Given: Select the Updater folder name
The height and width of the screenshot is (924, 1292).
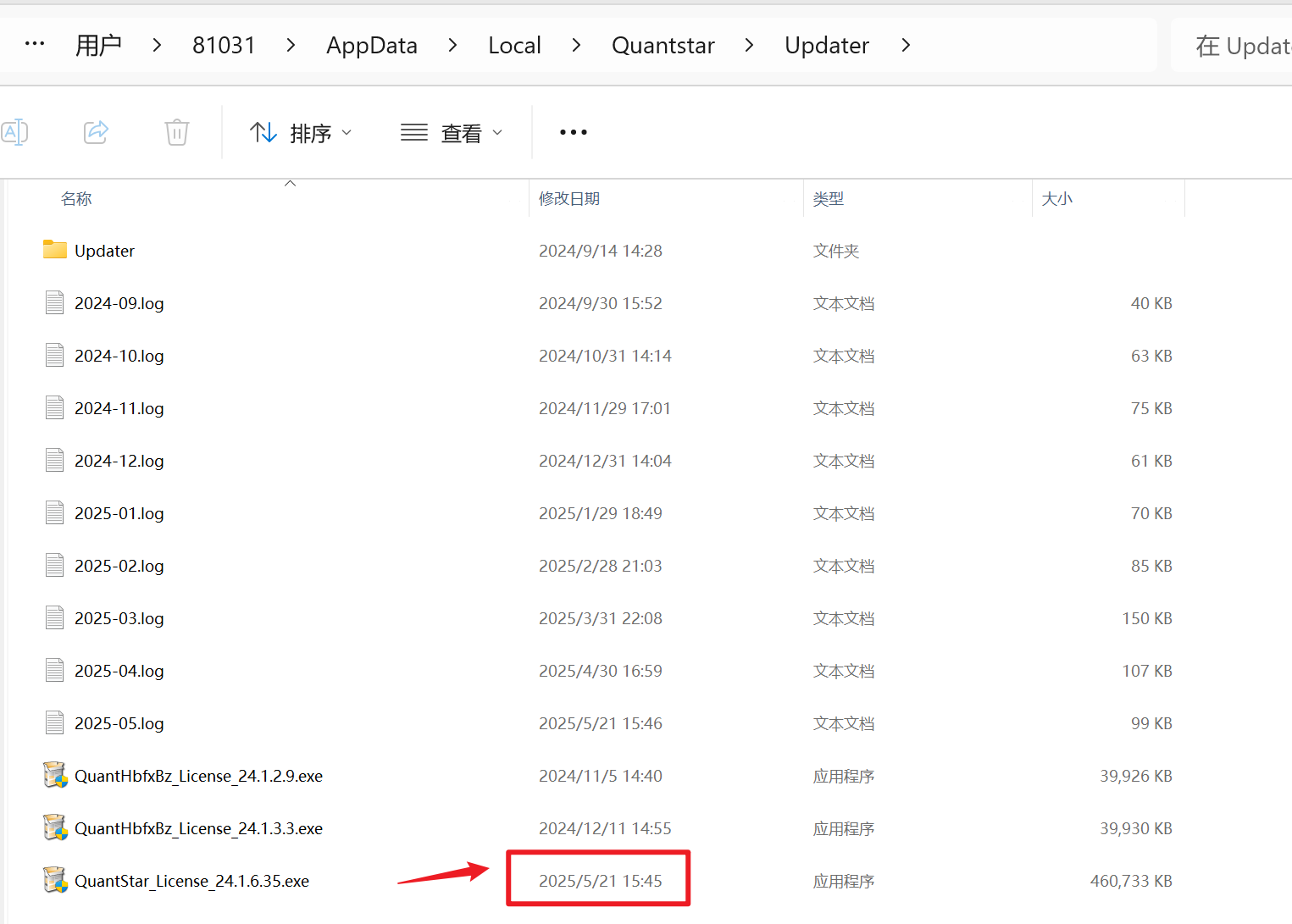Looking at the screenshot, I should coord(104,251).
